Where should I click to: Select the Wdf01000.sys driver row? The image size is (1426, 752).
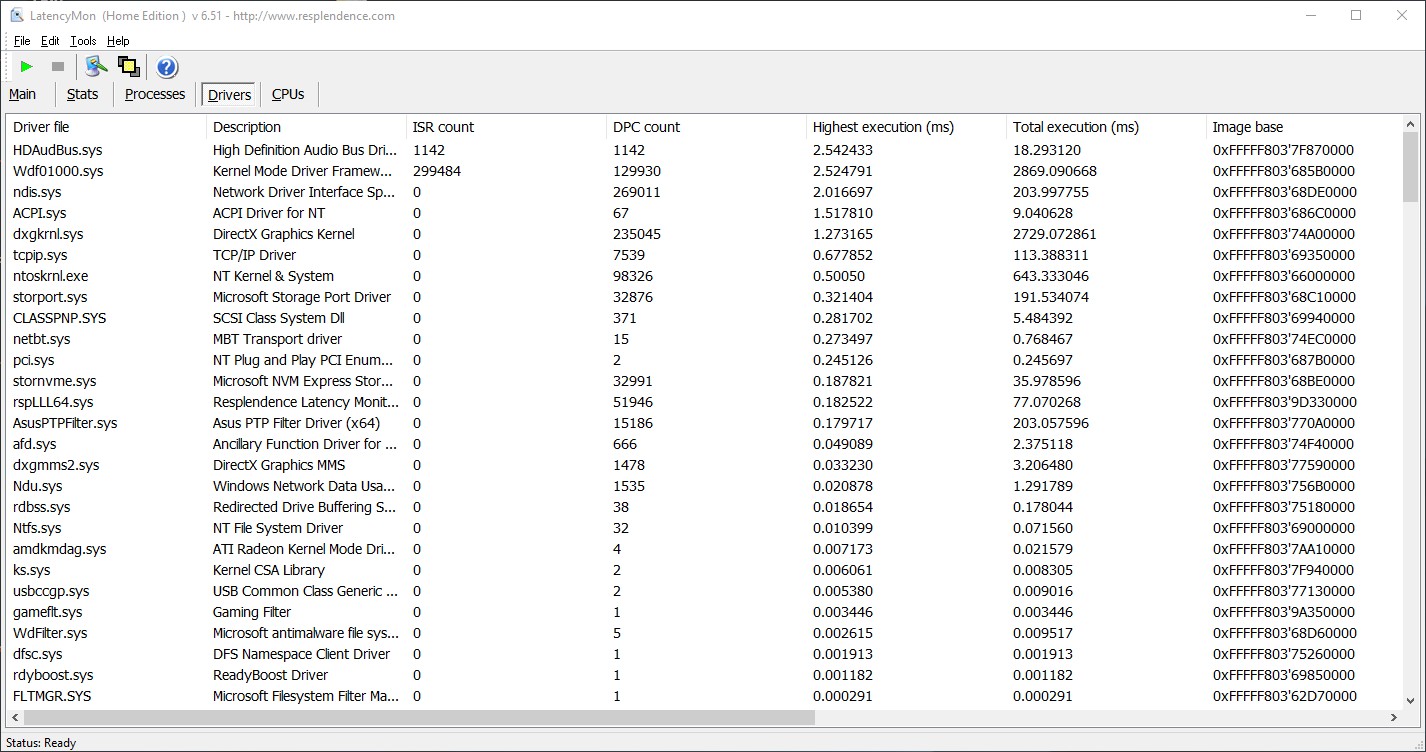(x=704, y=171)
